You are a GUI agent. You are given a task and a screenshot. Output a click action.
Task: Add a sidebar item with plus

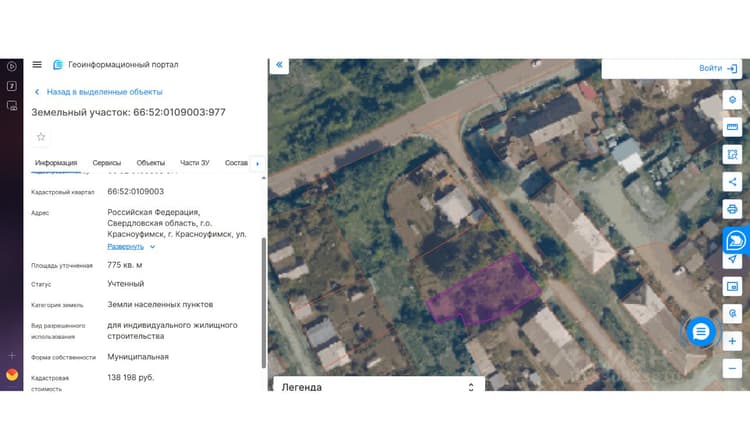point(12,355)
